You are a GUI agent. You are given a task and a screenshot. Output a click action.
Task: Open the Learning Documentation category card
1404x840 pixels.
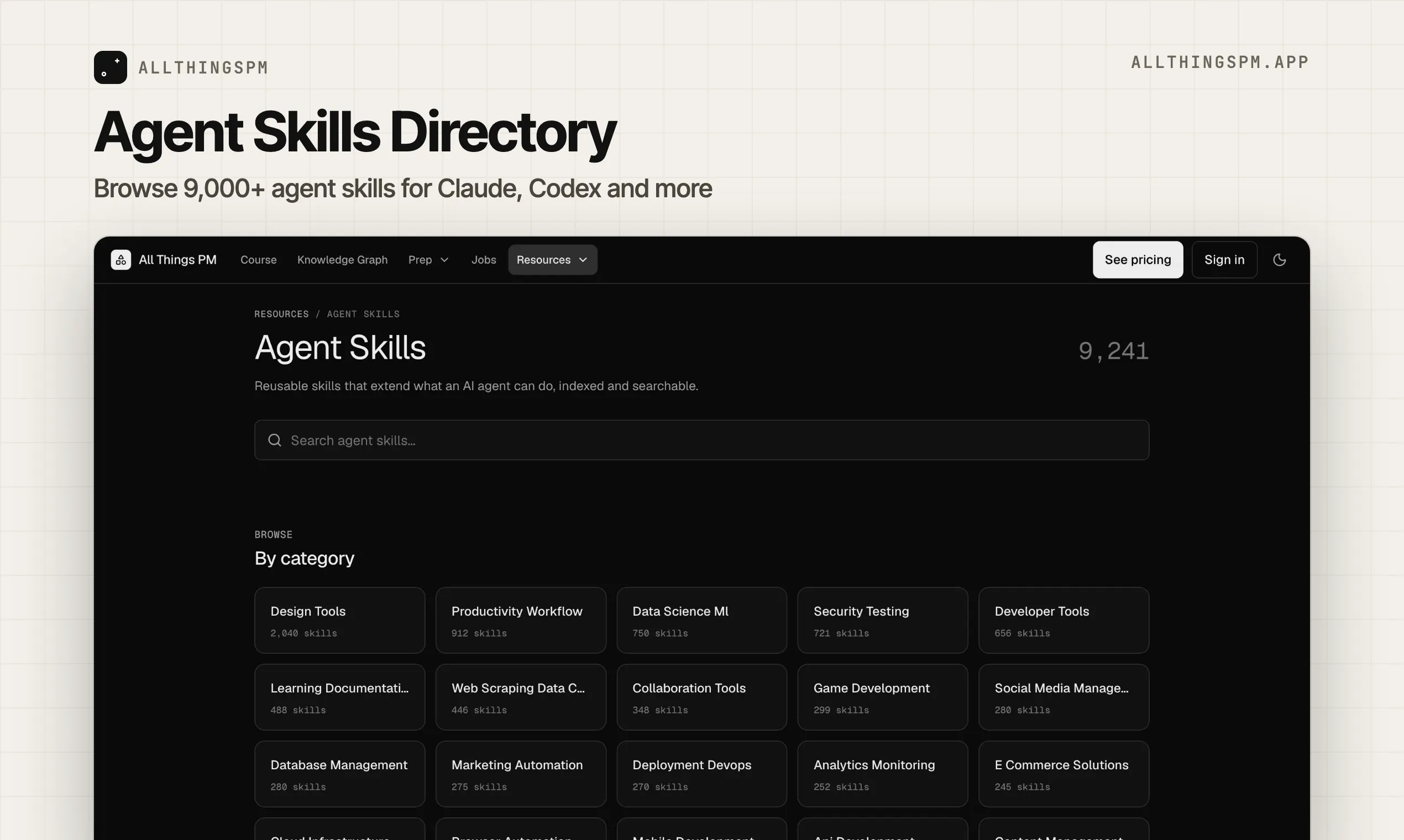click(x=340, y=697)
